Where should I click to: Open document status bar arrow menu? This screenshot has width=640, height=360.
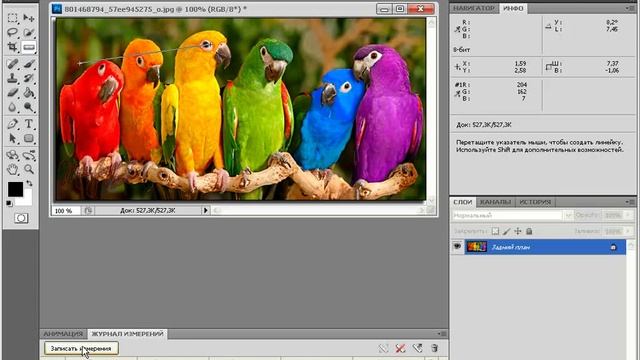[x=205, y=210]
